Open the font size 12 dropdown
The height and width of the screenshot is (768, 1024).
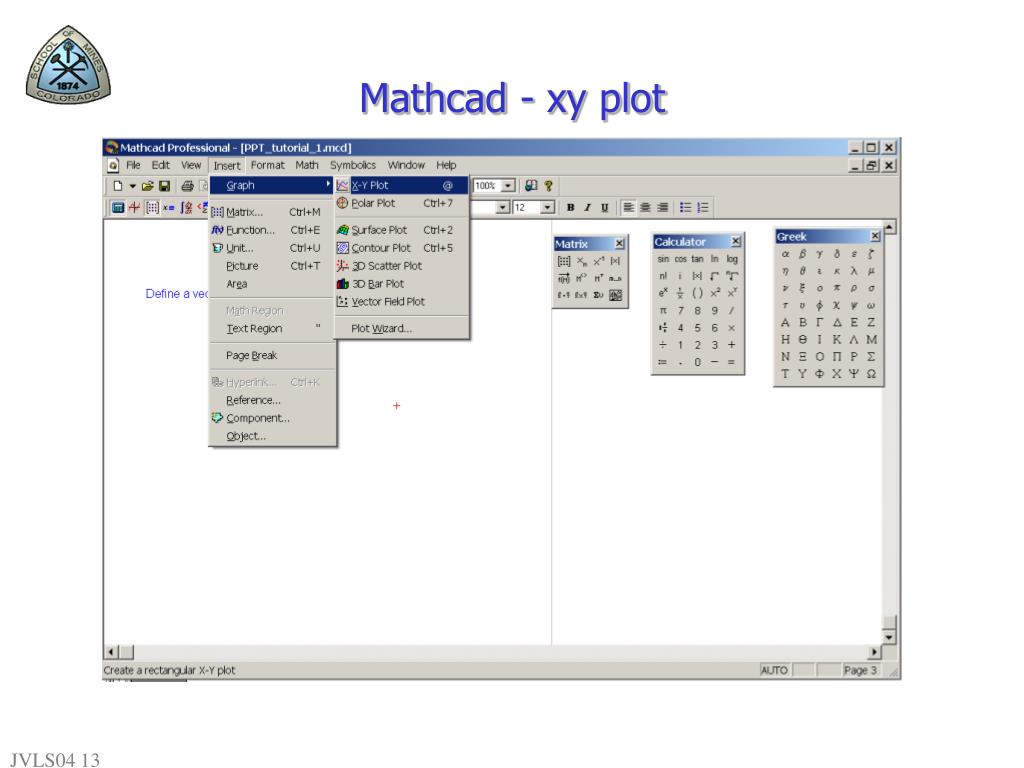pos(548,208)
